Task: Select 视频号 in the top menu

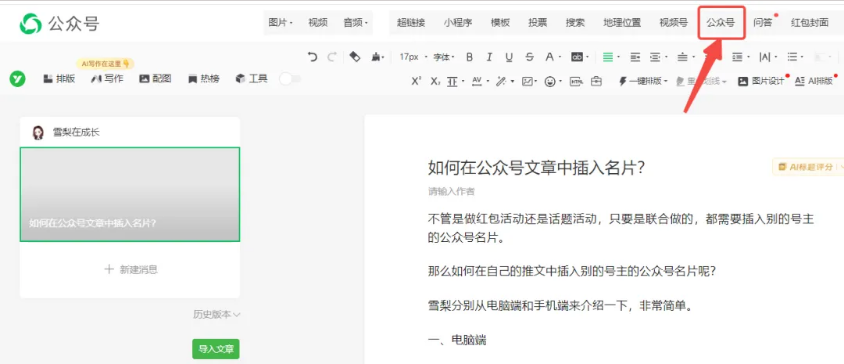Action: tap(673, 23)
